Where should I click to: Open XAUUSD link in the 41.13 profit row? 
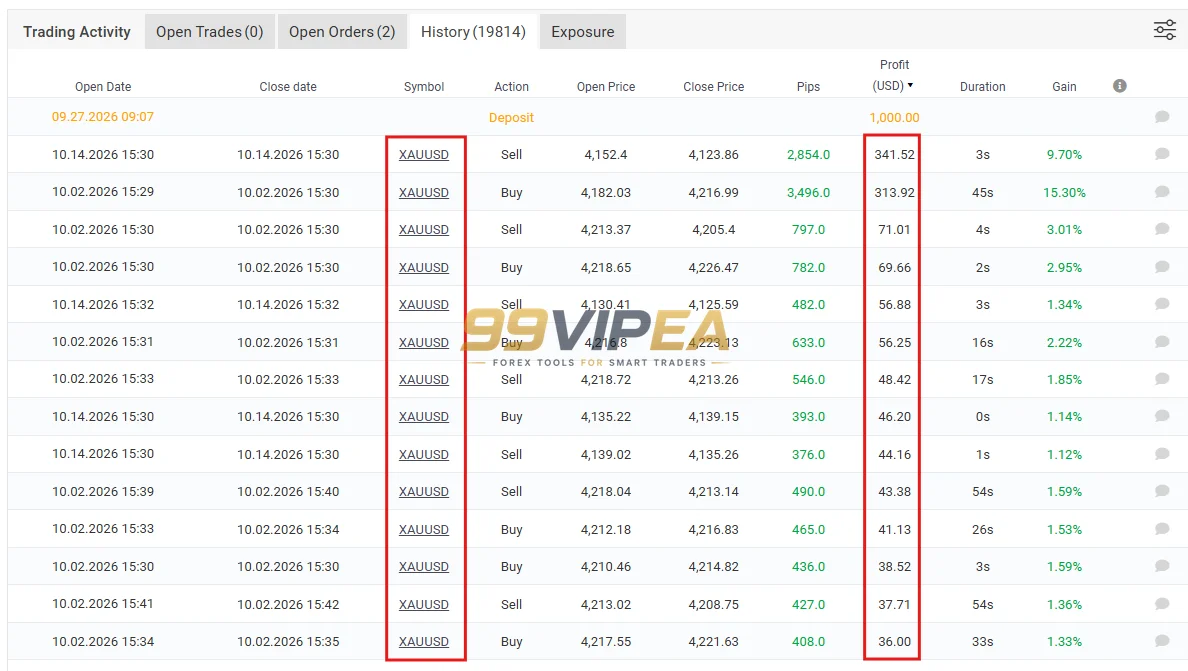point(424,529)
